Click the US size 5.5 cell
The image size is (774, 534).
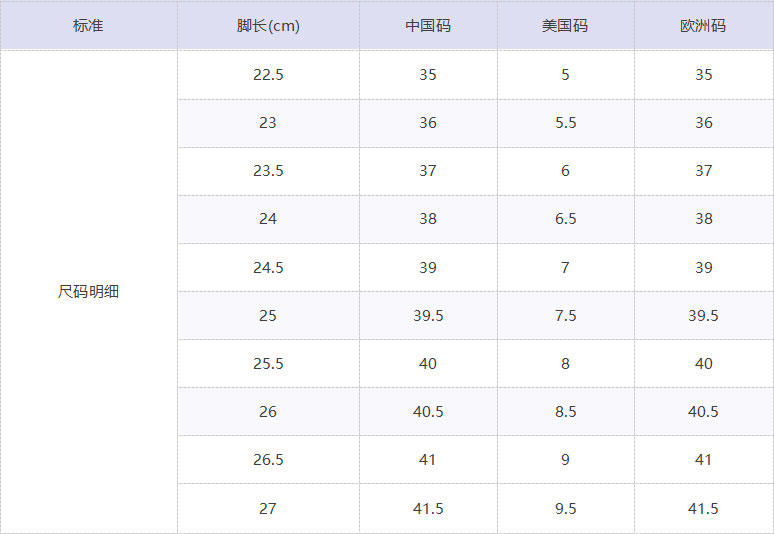click(x=565, y=123)
